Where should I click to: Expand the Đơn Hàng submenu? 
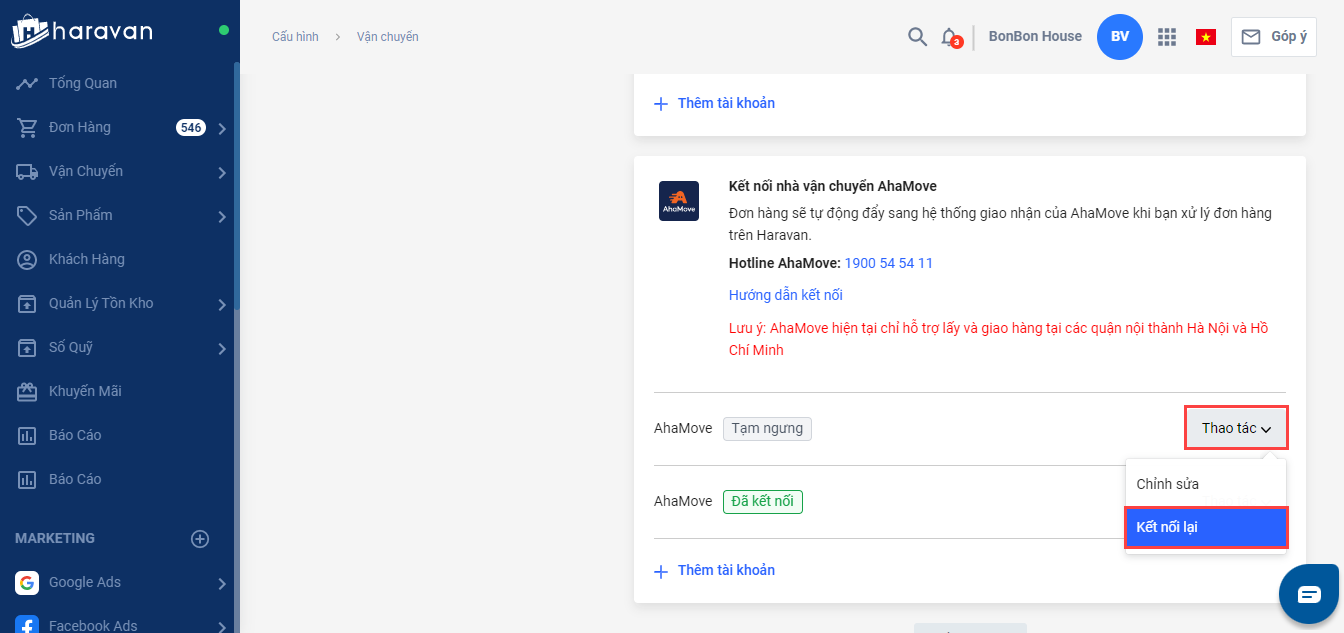pos(221,128)
